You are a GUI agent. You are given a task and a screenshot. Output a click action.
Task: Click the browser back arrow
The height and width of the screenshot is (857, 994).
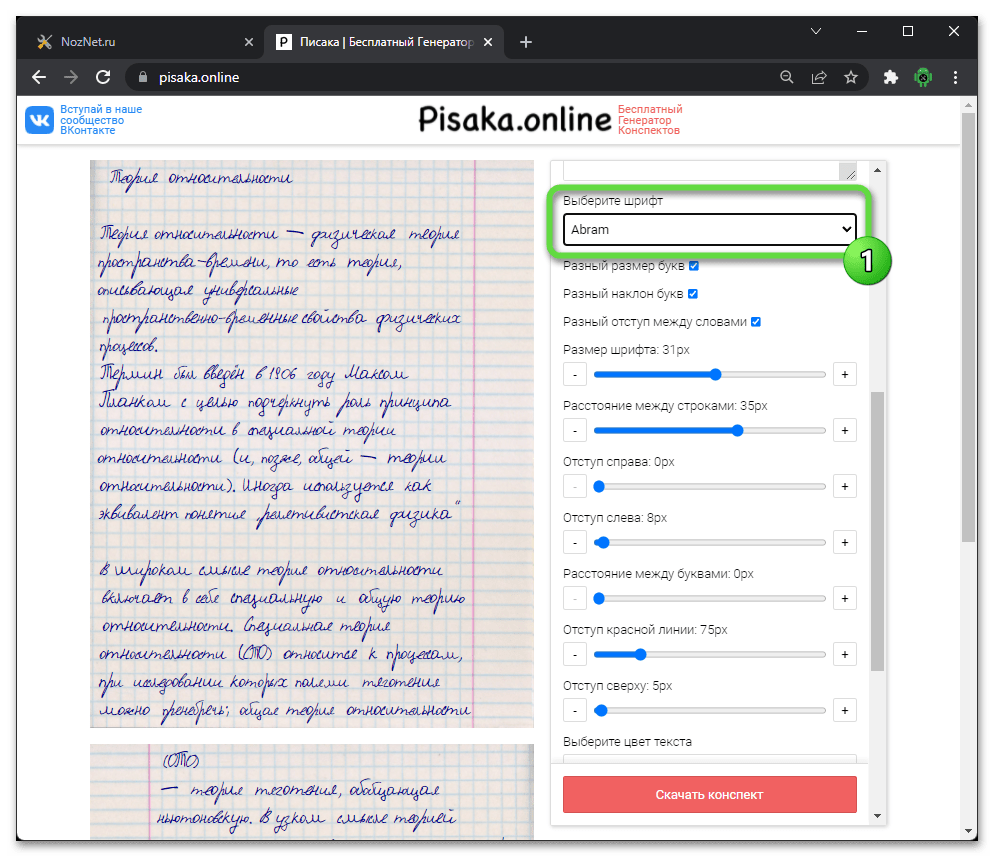[39, 77]
